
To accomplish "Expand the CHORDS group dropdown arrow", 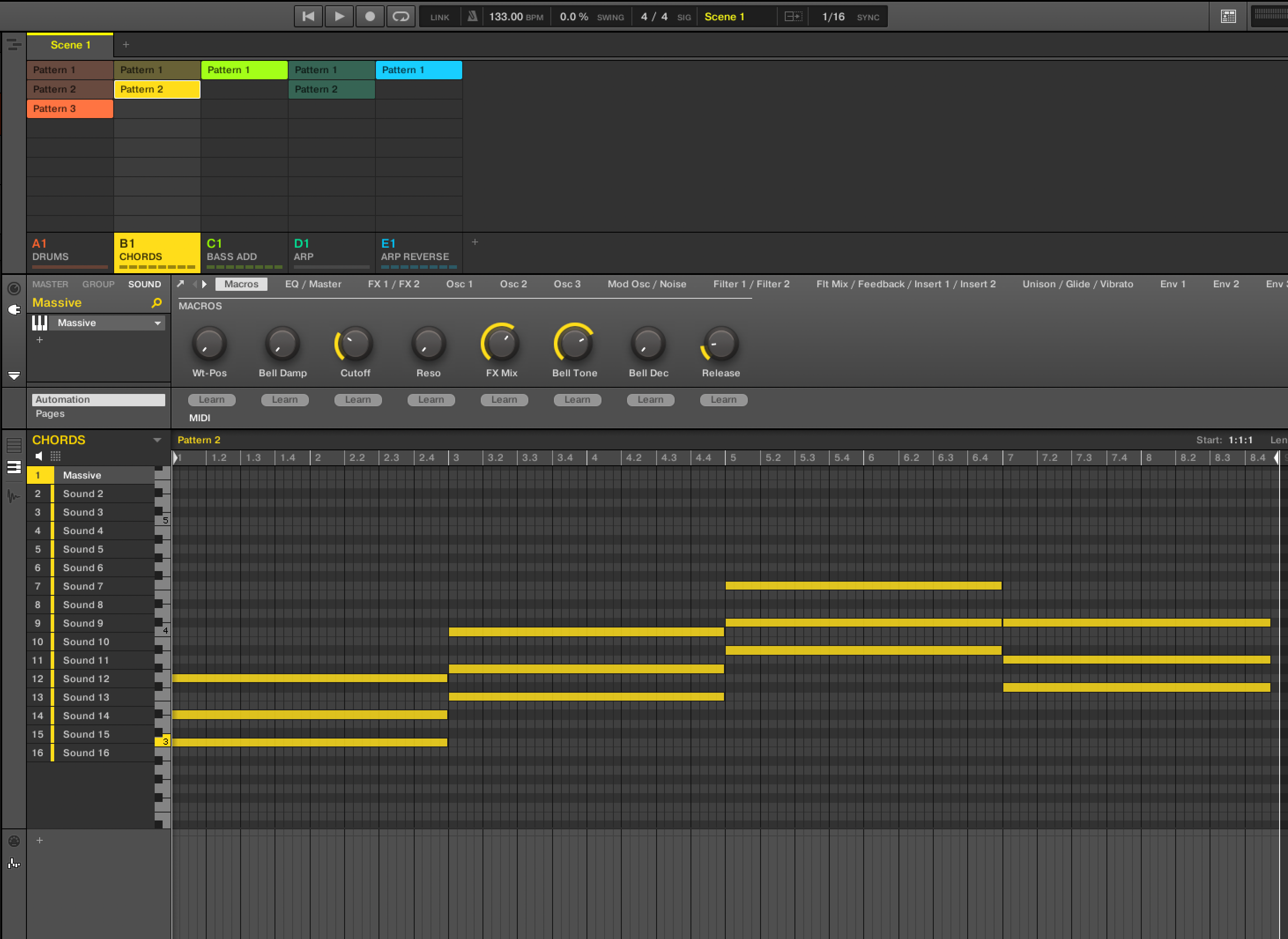I will pos(157,440).
